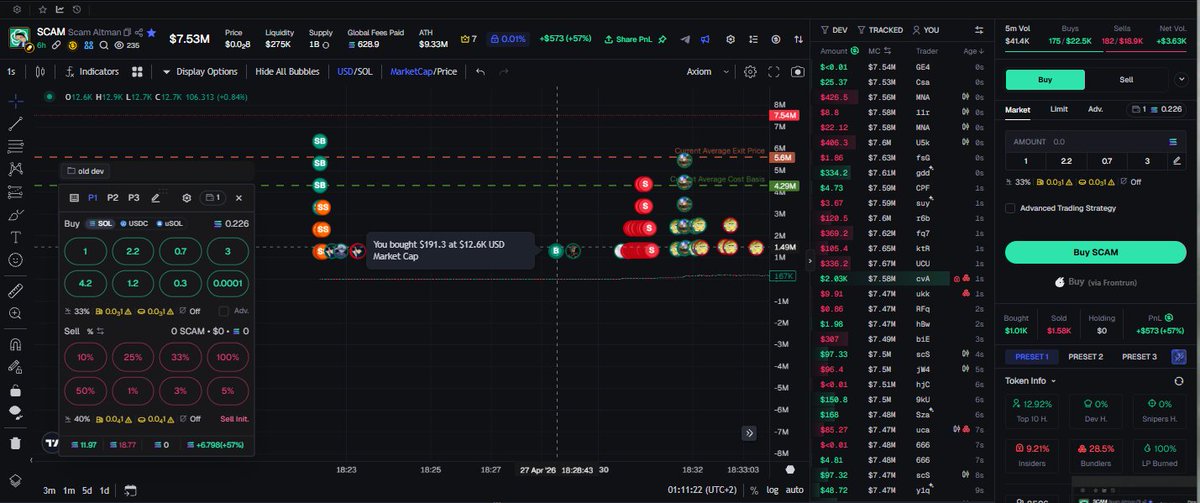
Task: Open the wallet selector in instant trade panel
Action: 212,198
